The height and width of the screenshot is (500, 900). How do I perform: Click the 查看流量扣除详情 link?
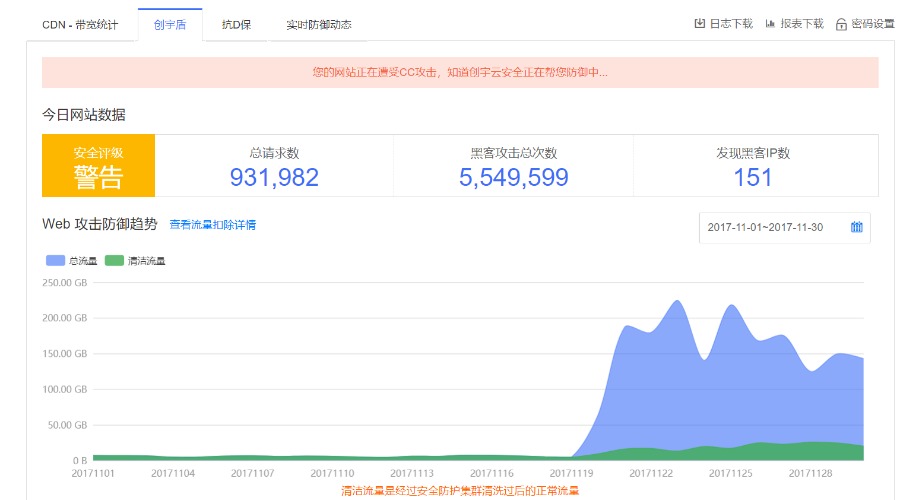pos(212,225)
